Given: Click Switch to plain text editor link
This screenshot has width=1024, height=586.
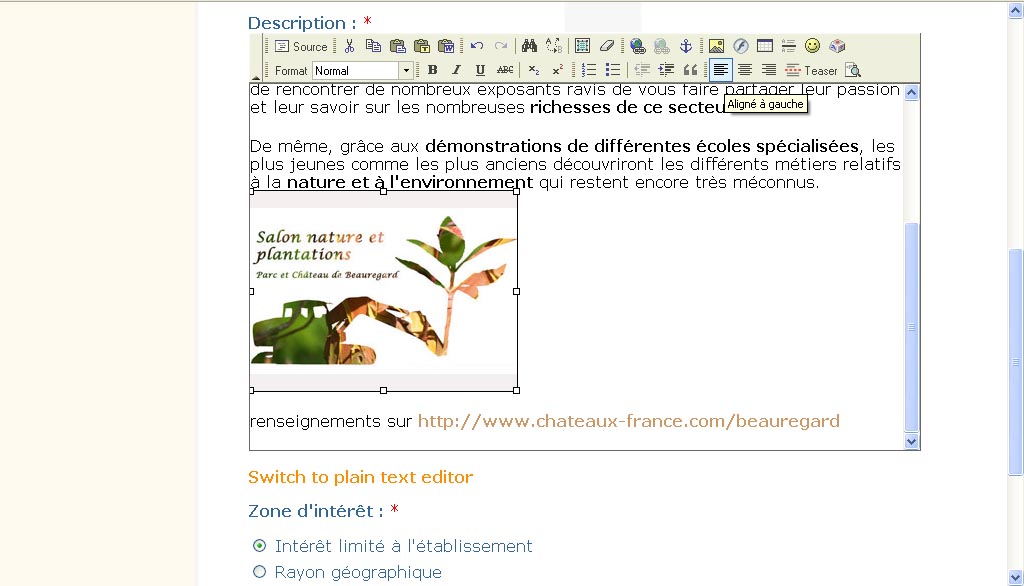Looking at the screenshot, I should coord(360,477).
